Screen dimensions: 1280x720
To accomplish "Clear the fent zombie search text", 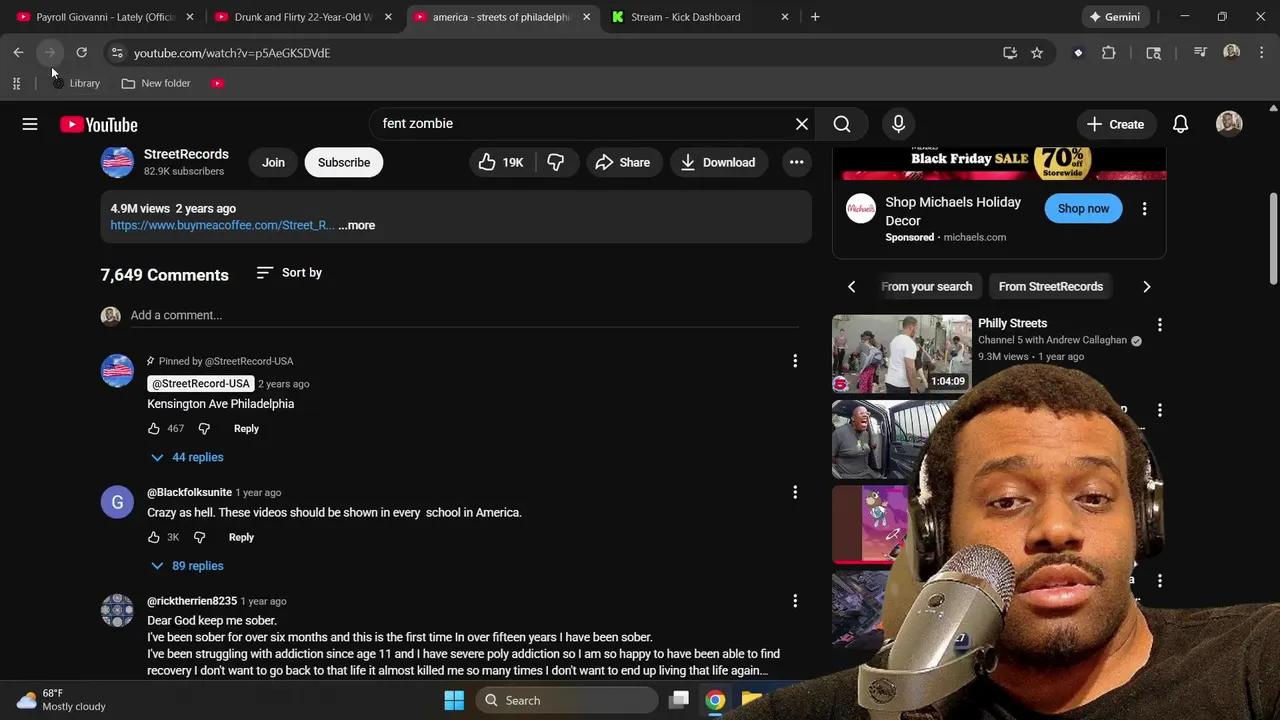I will pos(802,124).
